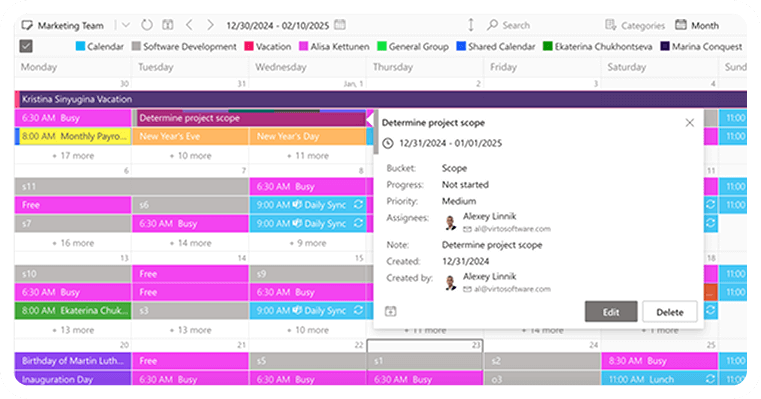Toggle Shared Calendar legend
Screen dimensions: 761x399
496,47
